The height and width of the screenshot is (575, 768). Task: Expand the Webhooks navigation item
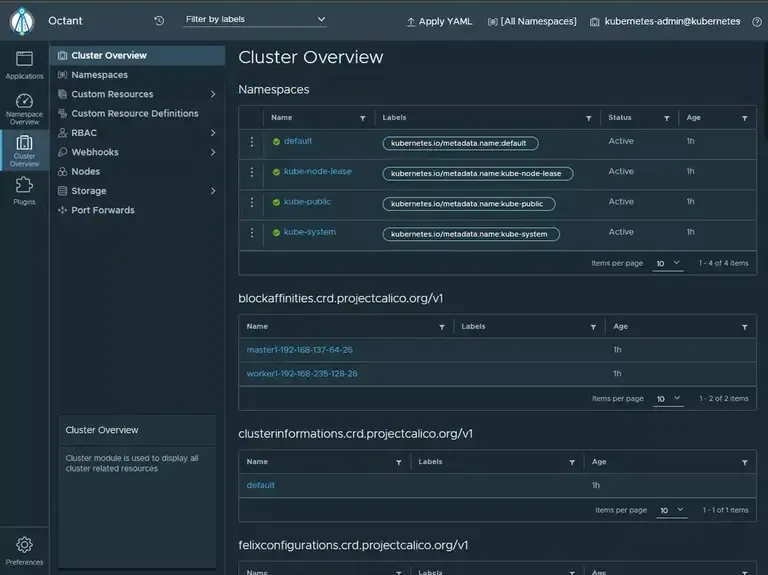click(x=213, y=152)
